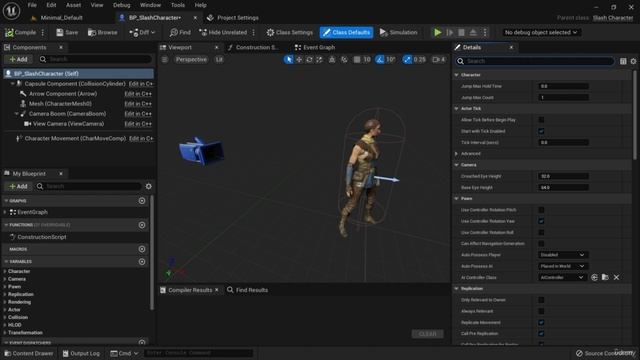
Task: Add new graph with plus icon
Action: point(142,201)
